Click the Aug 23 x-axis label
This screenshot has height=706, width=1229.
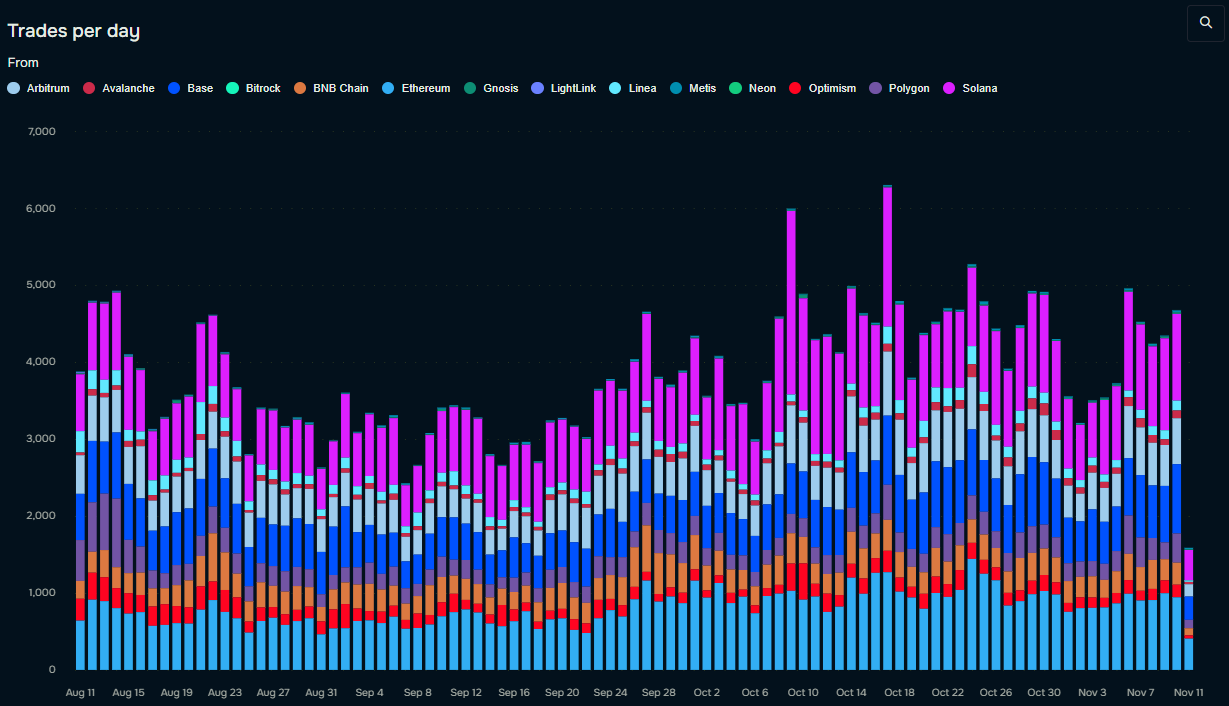pyautogui.click(x=225, y=692)
